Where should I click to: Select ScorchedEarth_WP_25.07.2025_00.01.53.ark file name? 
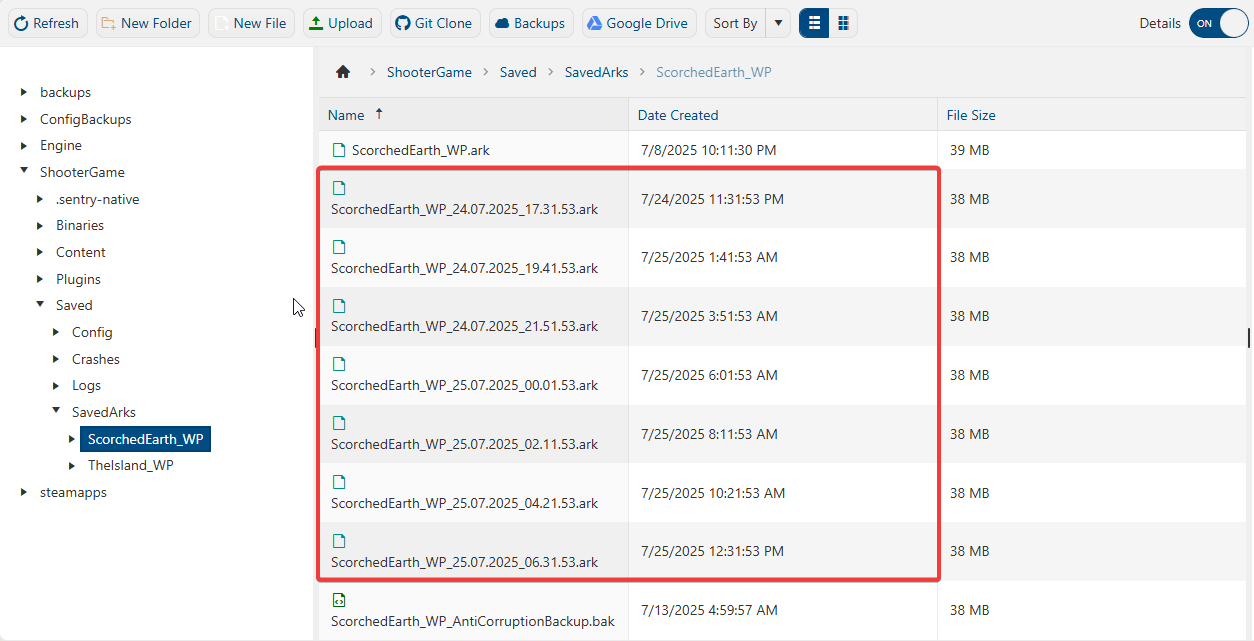(x=464, y=385)
